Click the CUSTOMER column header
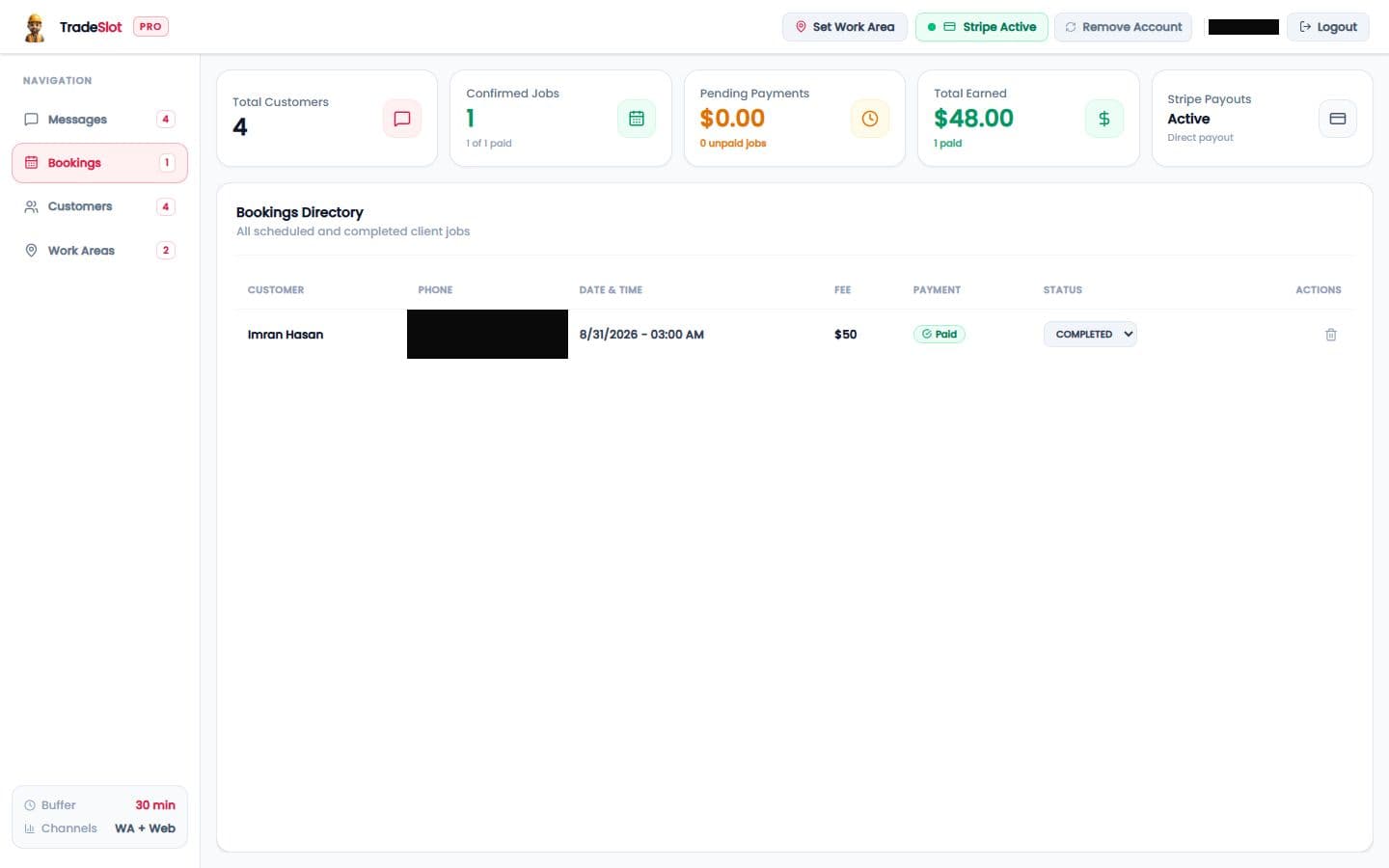 pos(276,290)
